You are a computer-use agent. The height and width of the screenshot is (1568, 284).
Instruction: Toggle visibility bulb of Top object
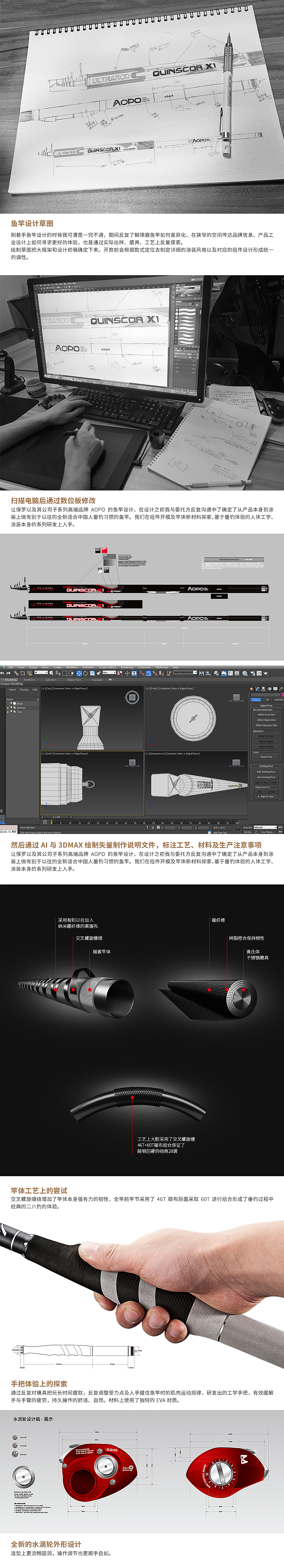point(12,712)
